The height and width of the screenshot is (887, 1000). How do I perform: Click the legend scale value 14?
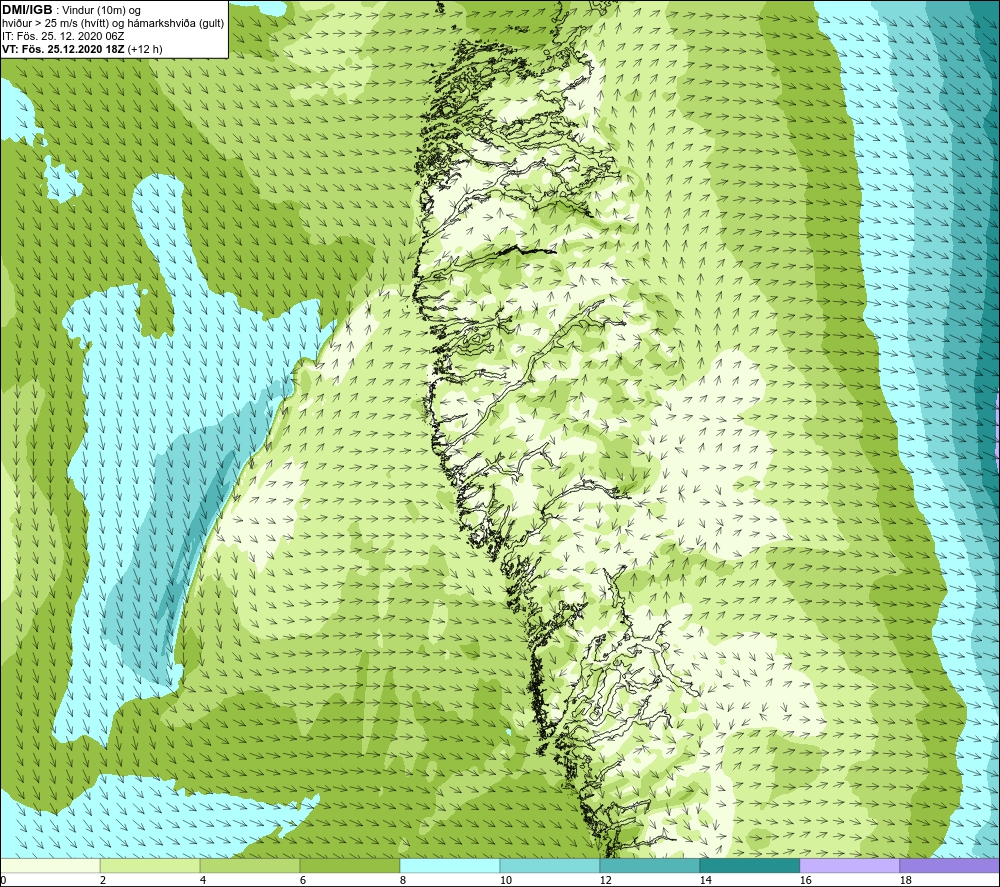click(x=705, y=881)
